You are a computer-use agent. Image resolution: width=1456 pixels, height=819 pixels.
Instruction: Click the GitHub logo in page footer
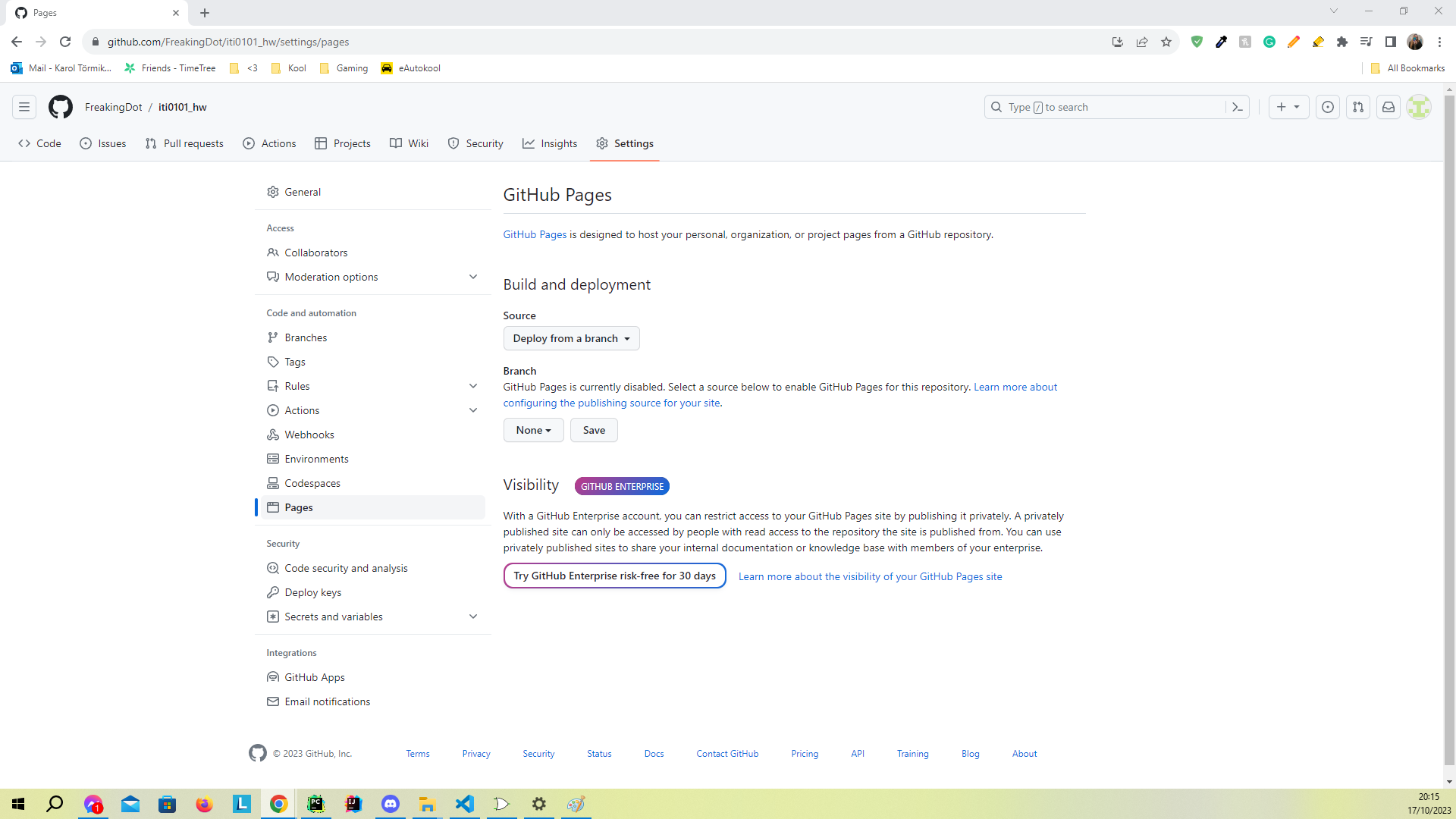click(x=258, y=753)
